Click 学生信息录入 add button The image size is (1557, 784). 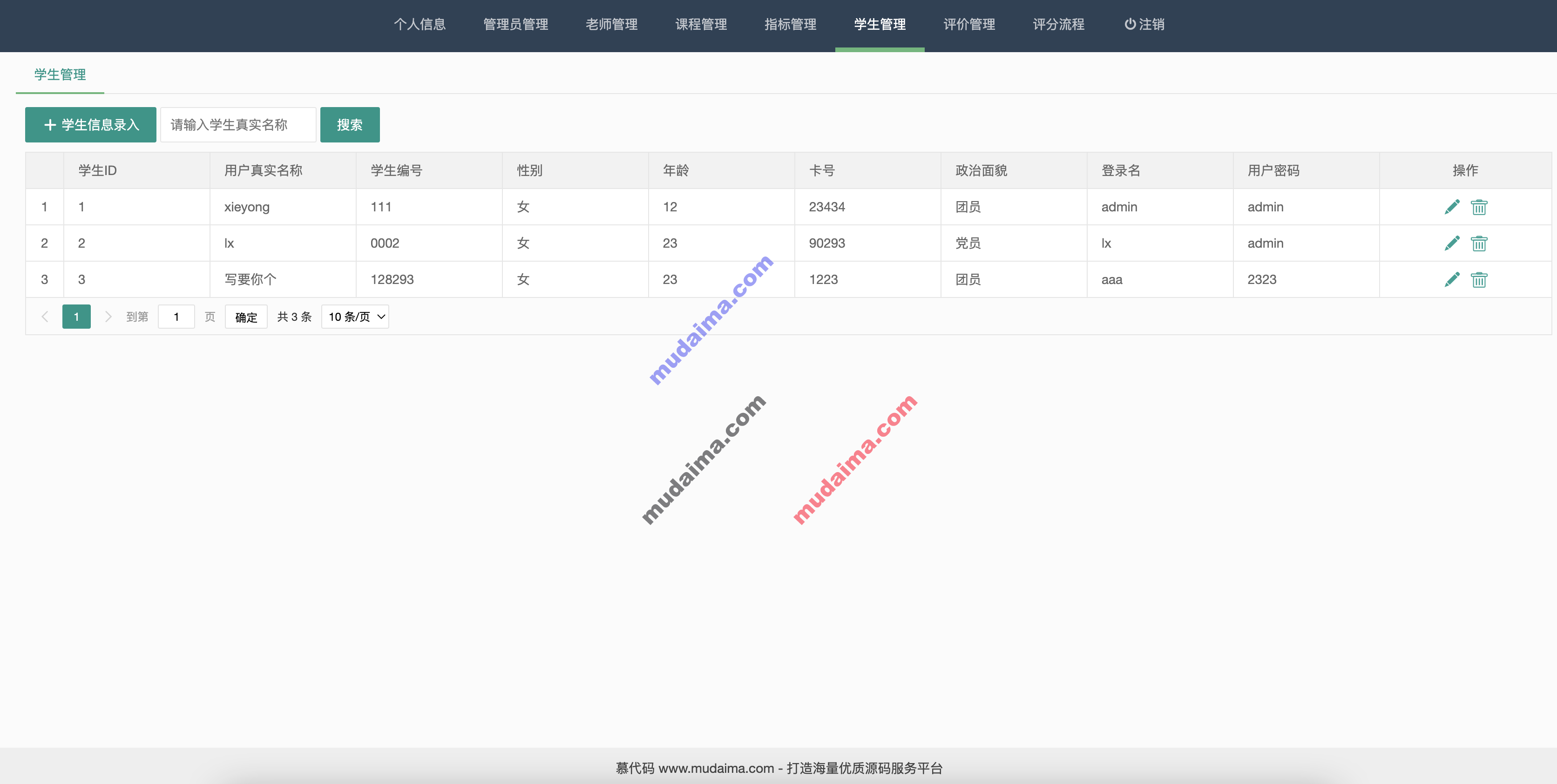click(x=91, y=124)
